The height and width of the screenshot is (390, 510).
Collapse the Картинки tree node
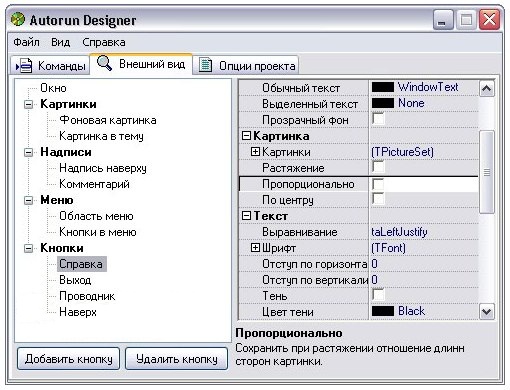coord(29,104)
